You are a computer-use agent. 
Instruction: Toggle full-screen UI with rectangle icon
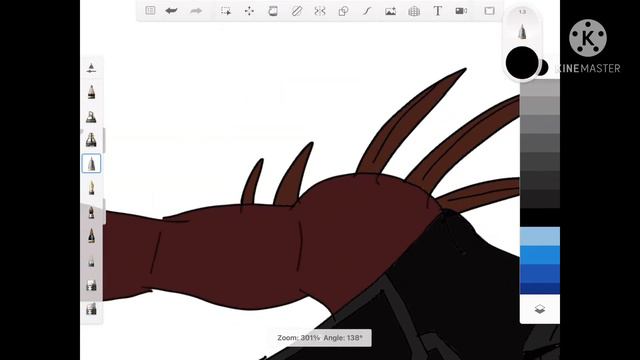pos(489,11)
